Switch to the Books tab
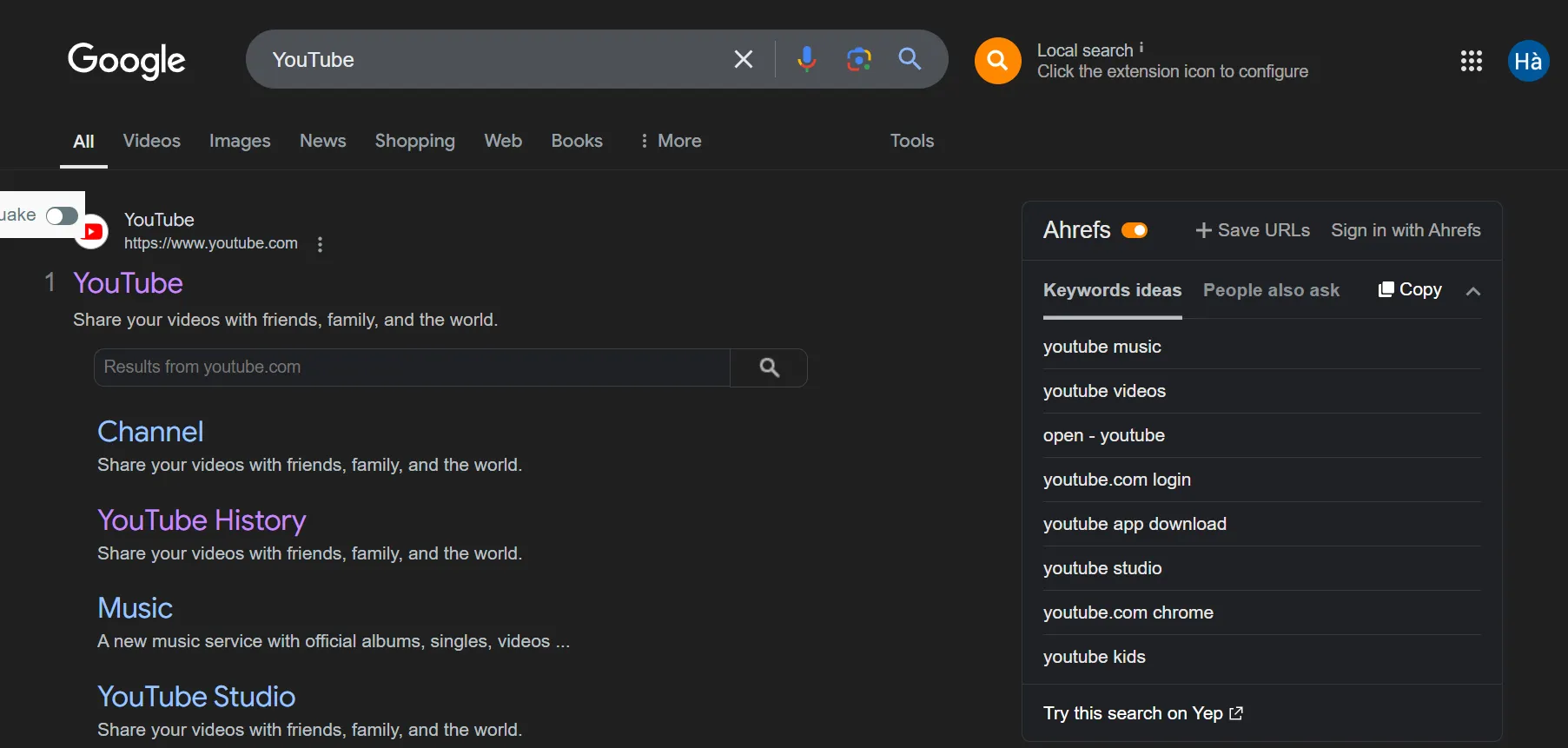1568x748 pixels. [577, 141]
